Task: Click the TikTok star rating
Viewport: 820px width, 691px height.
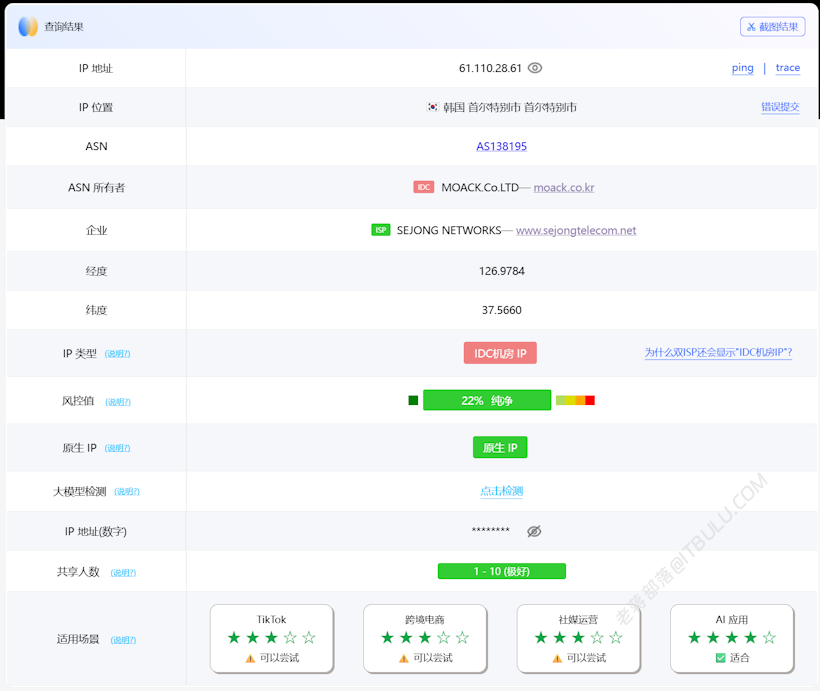Action: (x=271, y=638)
